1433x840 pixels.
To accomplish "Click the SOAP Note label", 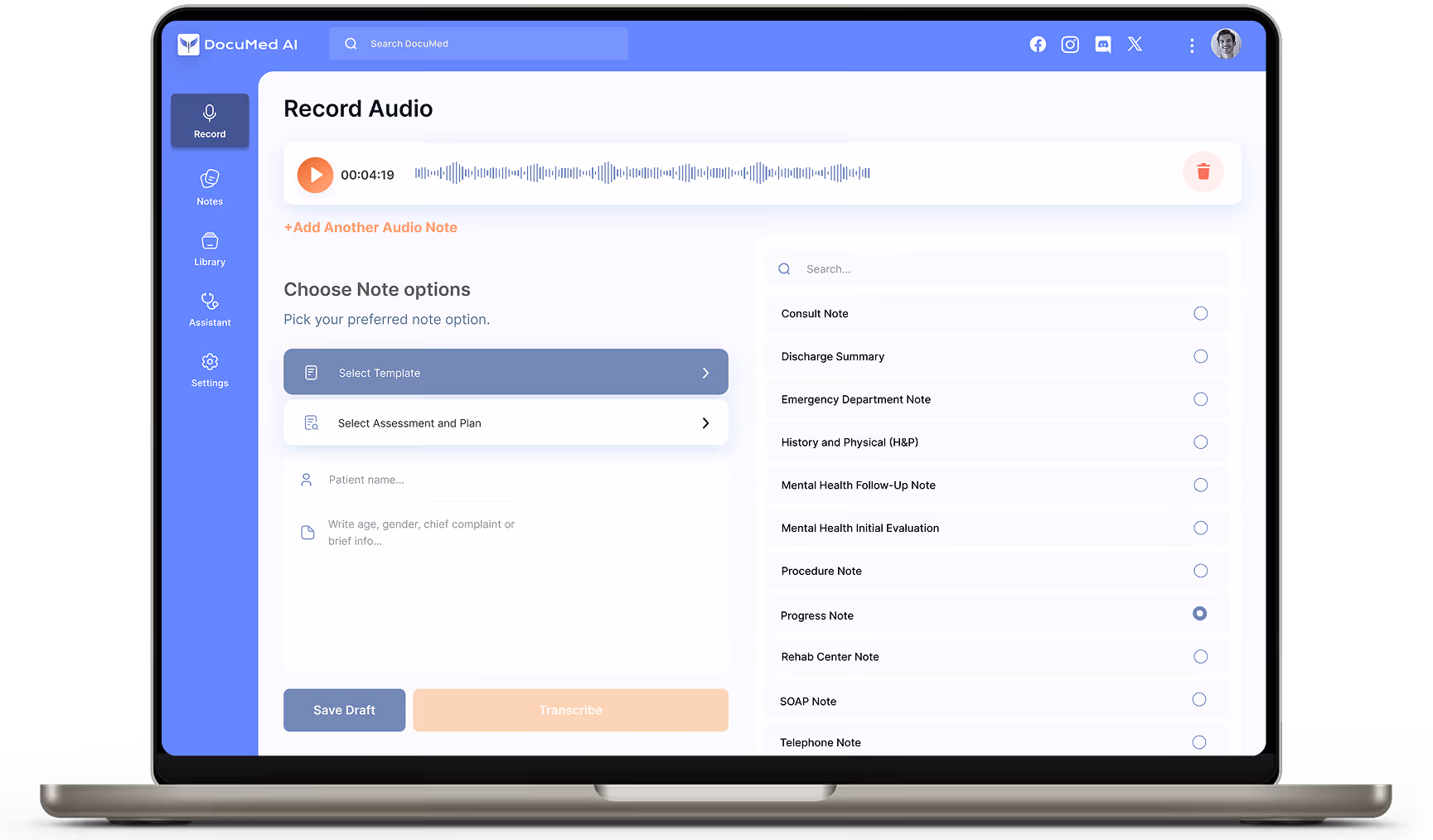I will [808, 702].
